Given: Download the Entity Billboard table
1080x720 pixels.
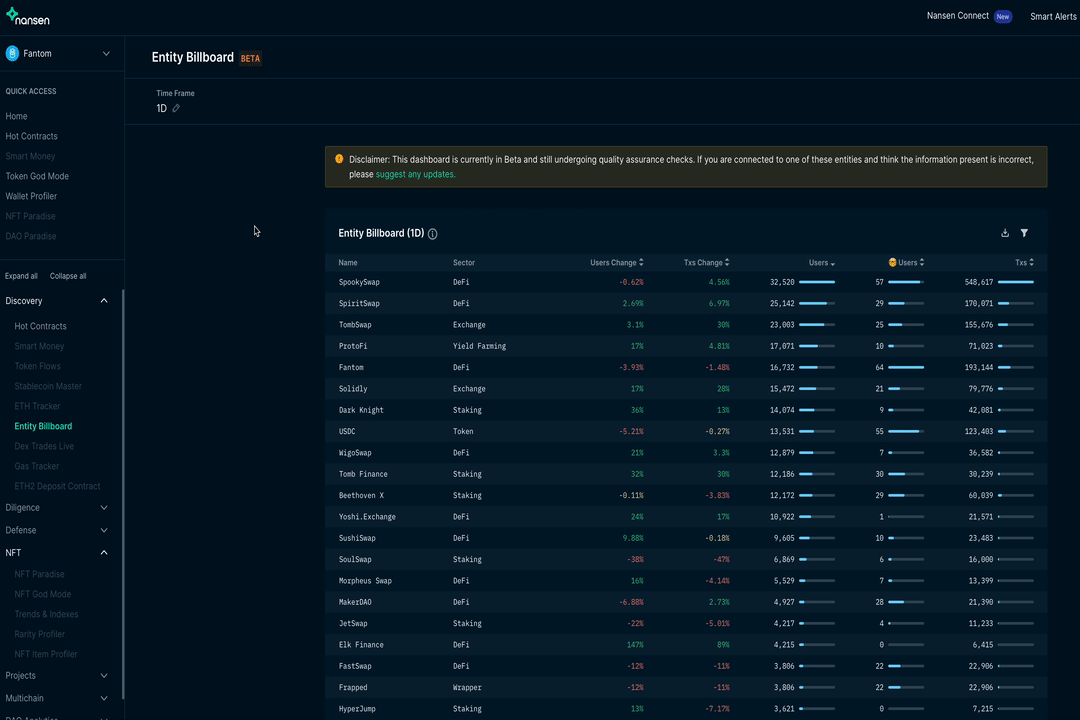Looking at the screenshot, I should 1005,233.
